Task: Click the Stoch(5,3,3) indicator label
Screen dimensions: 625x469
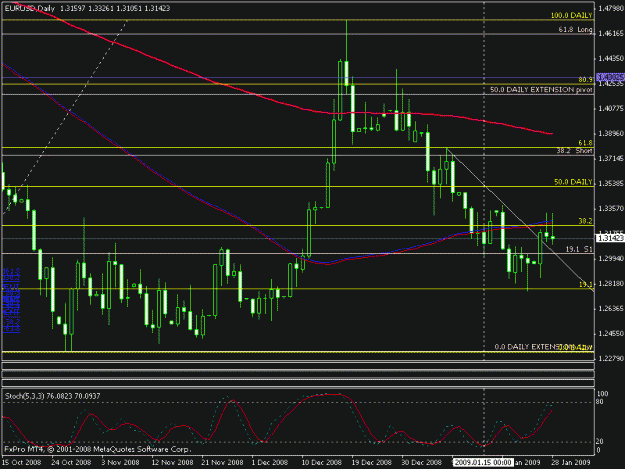Action: 53,396
